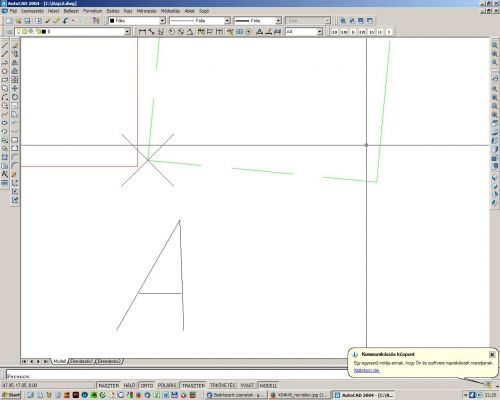This screenshot has height=400, width=500.
Task: Toggle POLÁRIS tracking in status bar
Action: click(x=167, y=385)
